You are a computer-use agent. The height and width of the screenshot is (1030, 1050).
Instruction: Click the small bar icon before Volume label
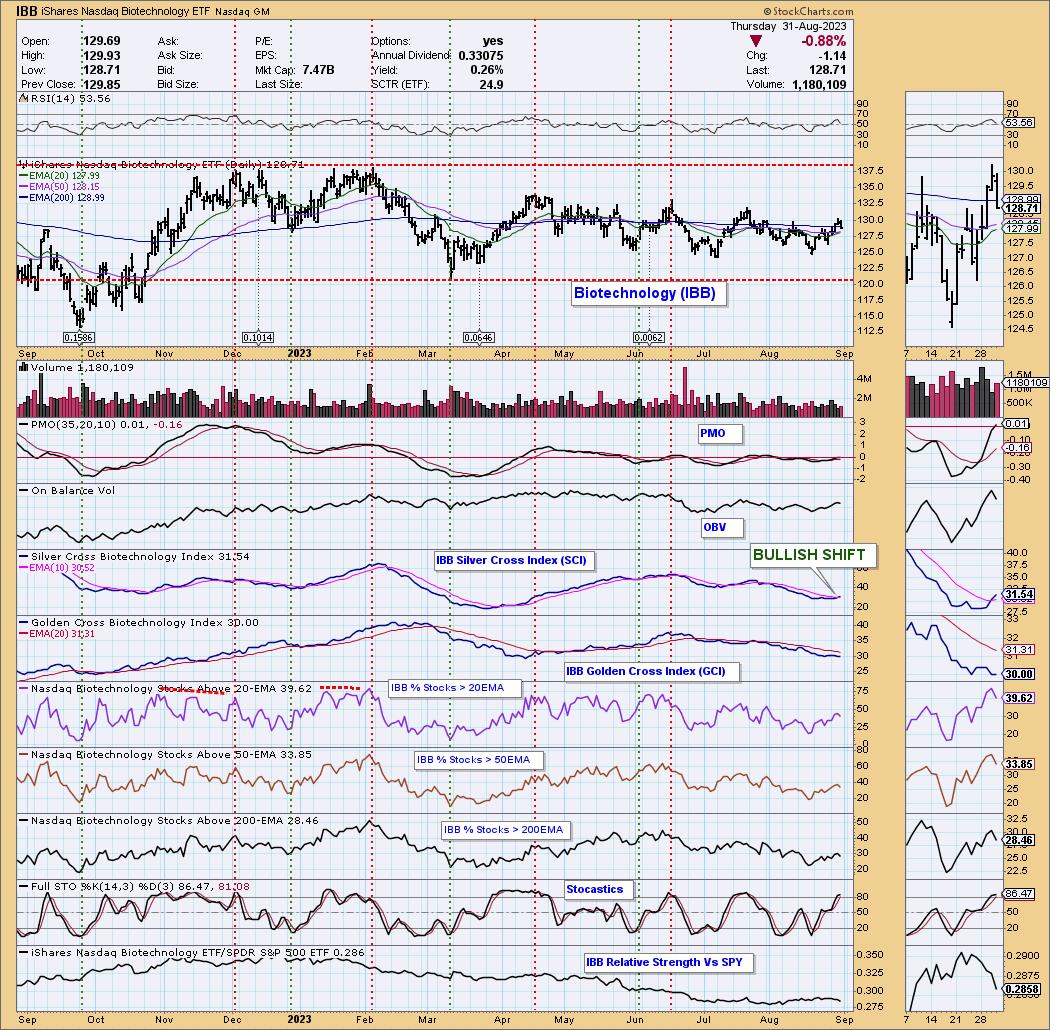pyautogui.click(x=23, y=367)
